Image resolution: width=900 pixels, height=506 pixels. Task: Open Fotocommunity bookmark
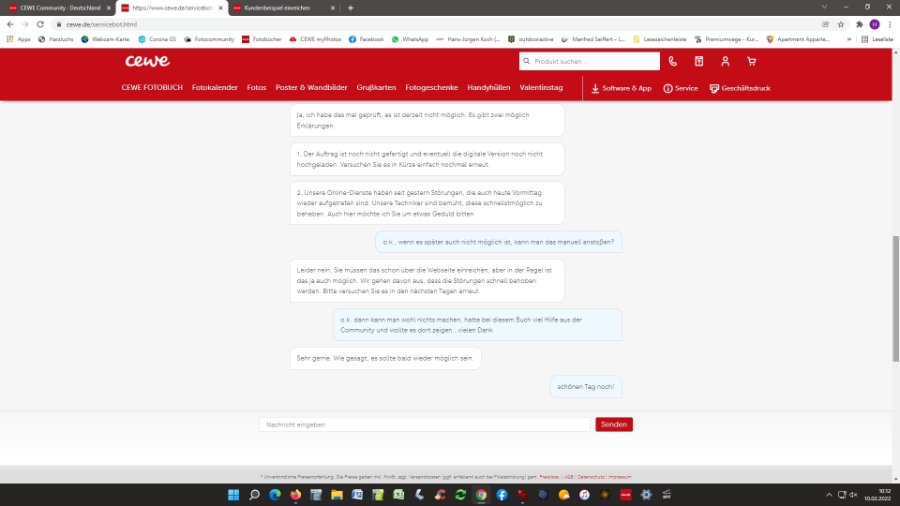point(209,39)
